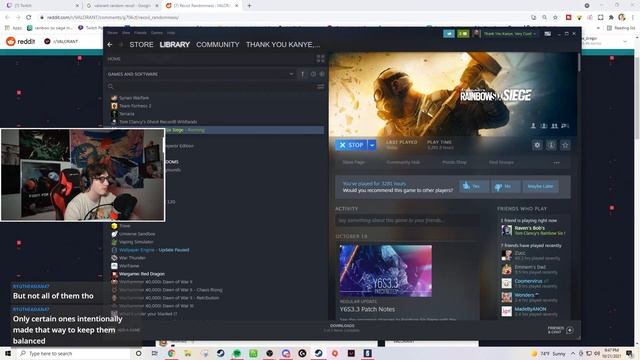The image size is (640, 360).
Task: Click the Maybe Later button
Action: pyautogui.click(x=540, y=186)
